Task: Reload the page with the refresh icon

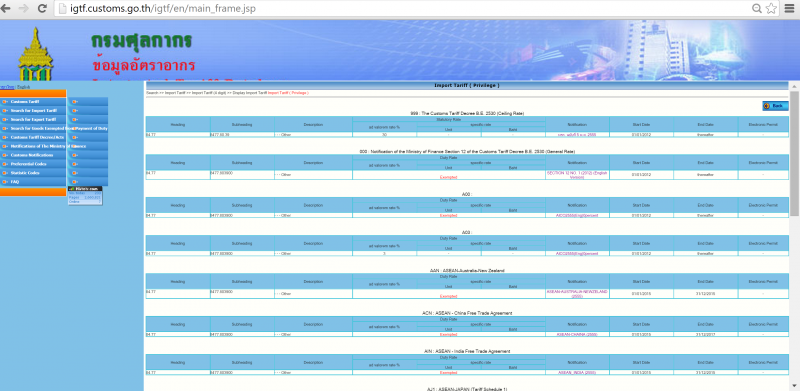Action: [x=42, y=8]
